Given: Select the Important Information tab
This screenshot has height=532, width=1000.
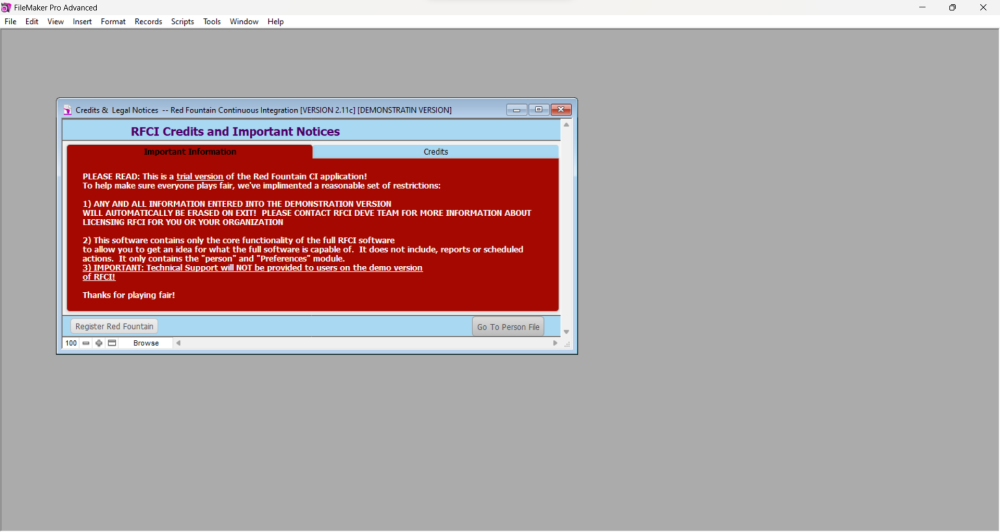Looking at the screenshot, I should pos(190,152).
